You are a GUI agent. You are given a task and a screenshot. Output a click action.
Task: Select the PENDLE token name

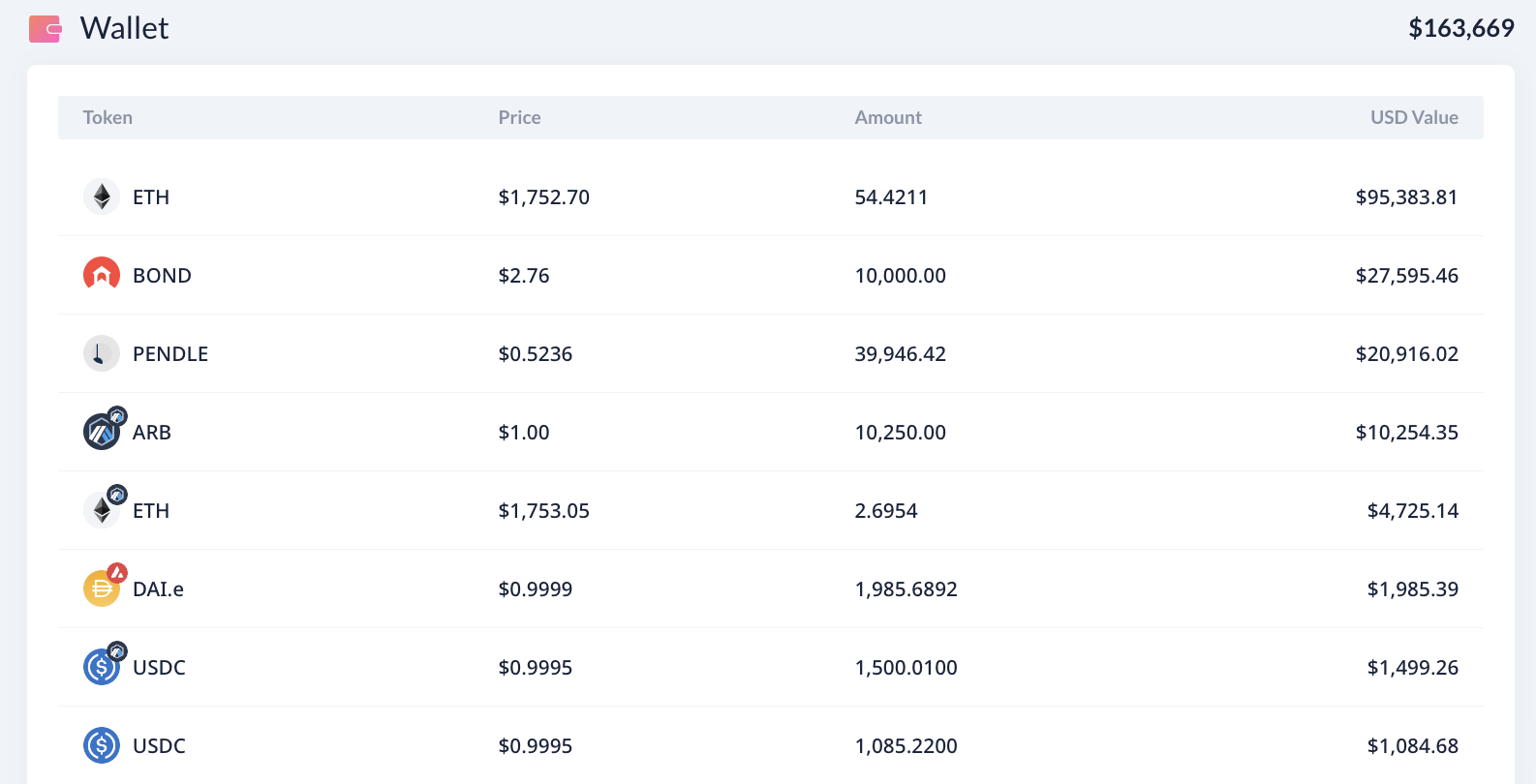pos(170,354)
